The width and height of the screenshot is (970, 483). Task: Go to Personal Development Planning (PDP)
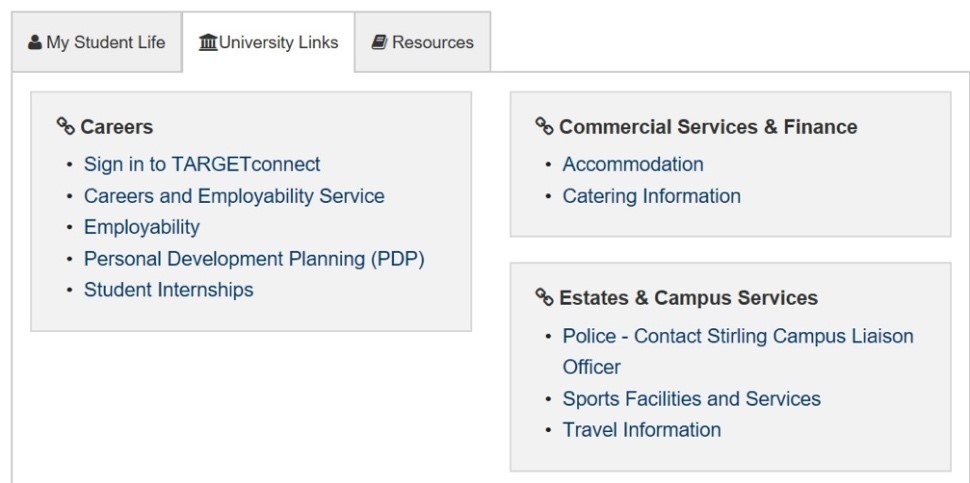click(x=254, y=259)
